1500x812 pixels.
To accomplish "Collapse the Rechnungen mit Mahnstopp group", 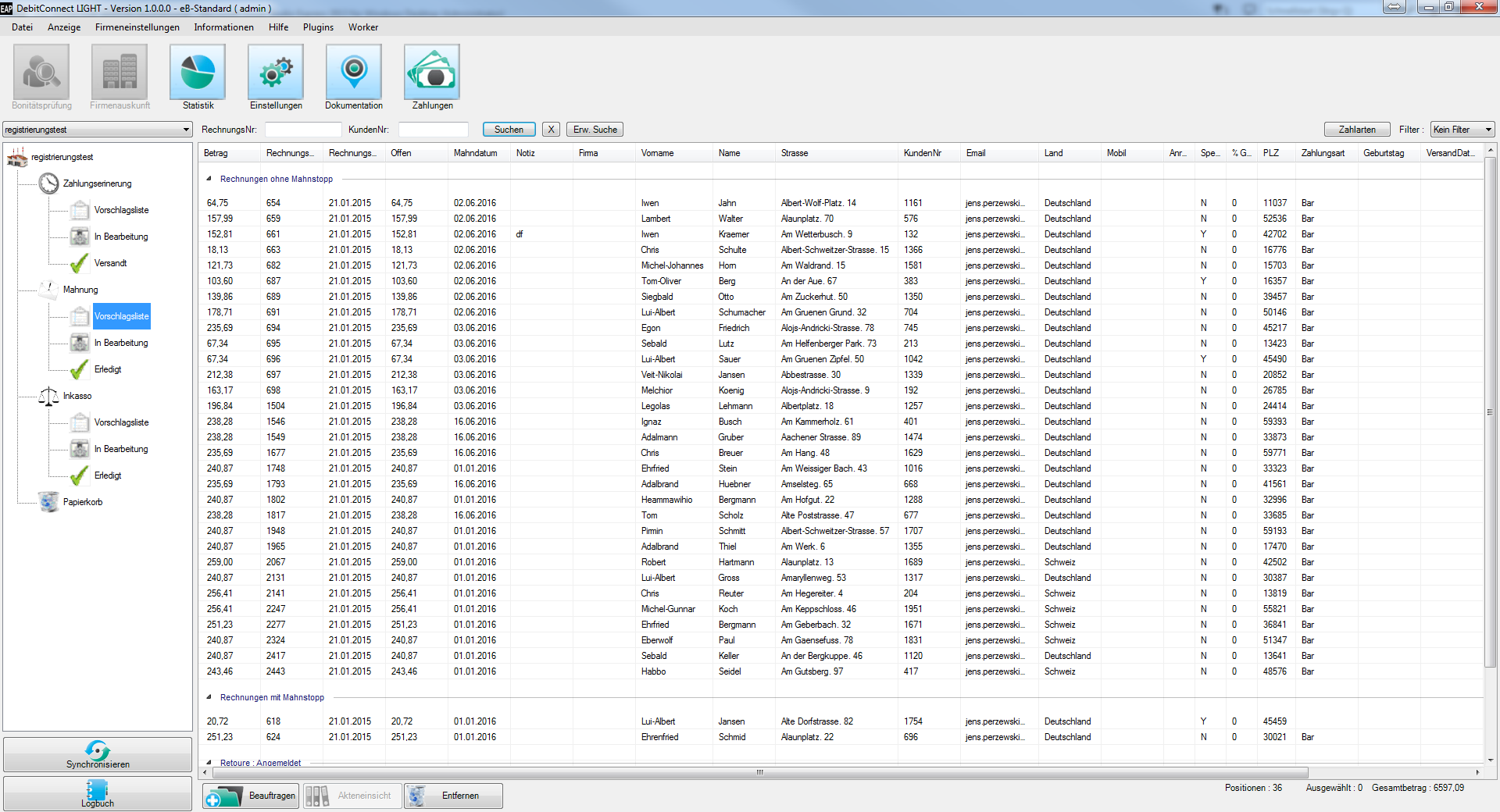I will (x=209, y=697).
